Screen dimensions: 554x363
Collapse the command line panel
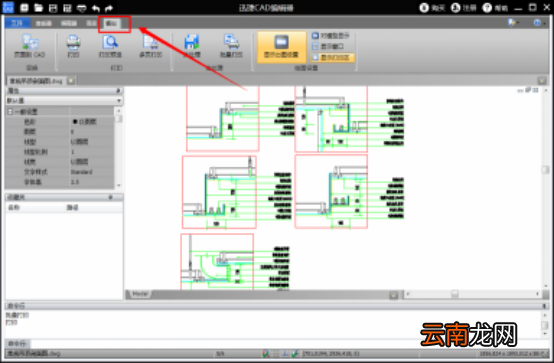coord(544,306)
